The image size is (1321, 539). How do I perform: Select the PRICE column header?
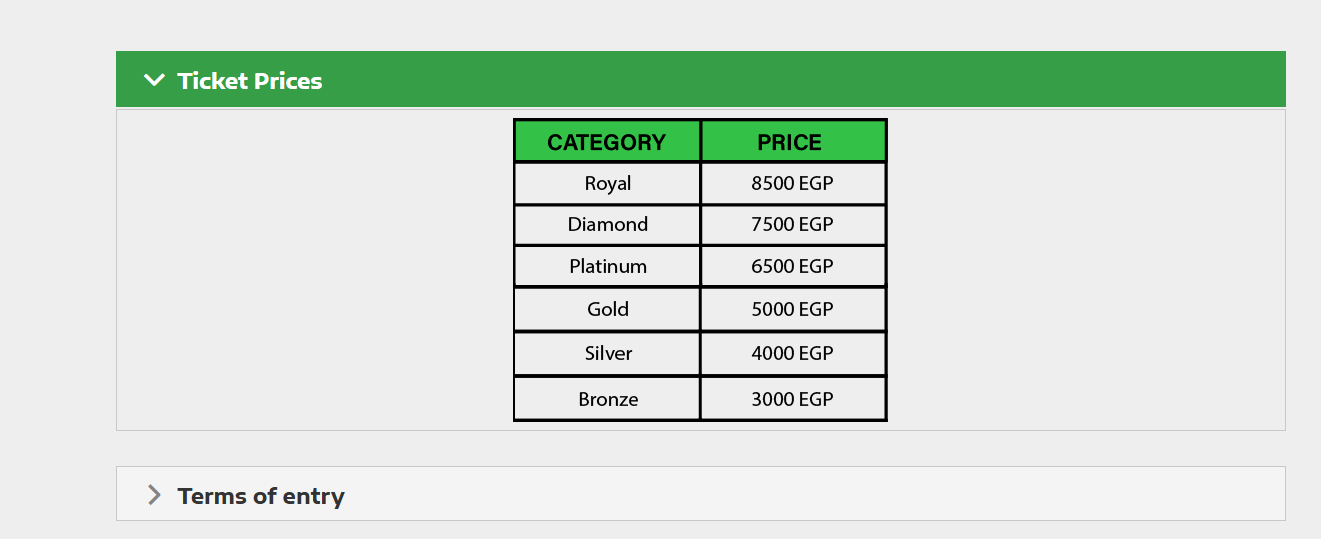(x=793, y=142)
